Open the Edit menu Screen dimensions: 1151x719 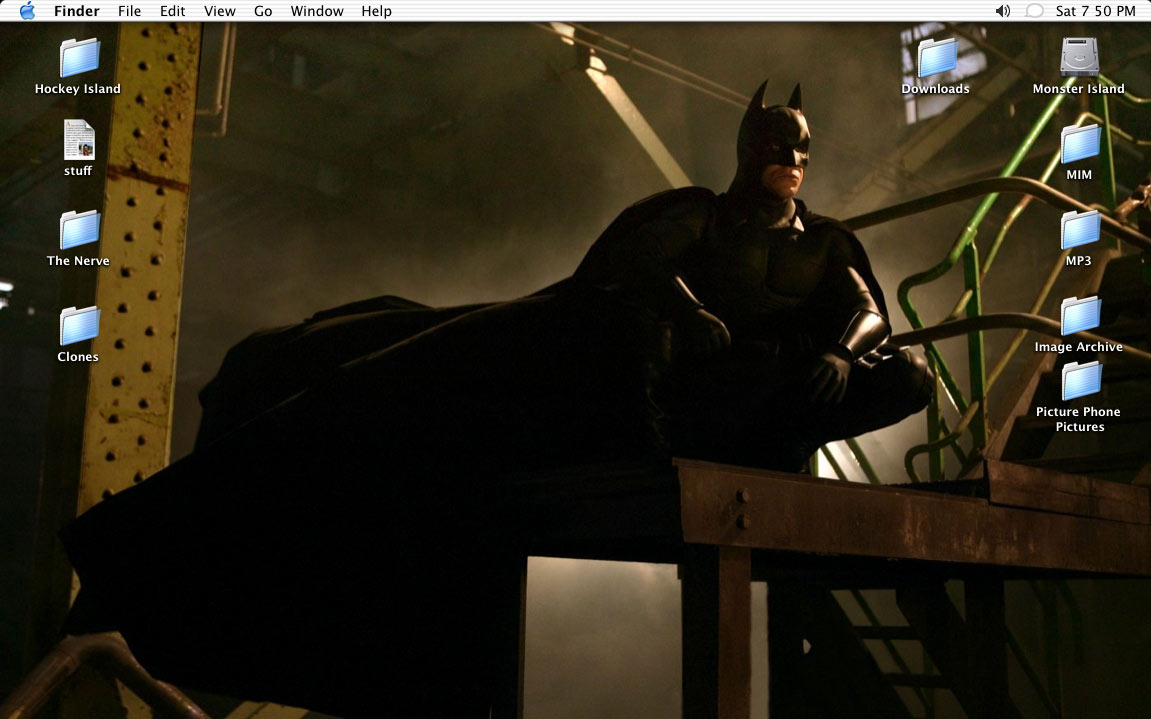tap(173, 11)
